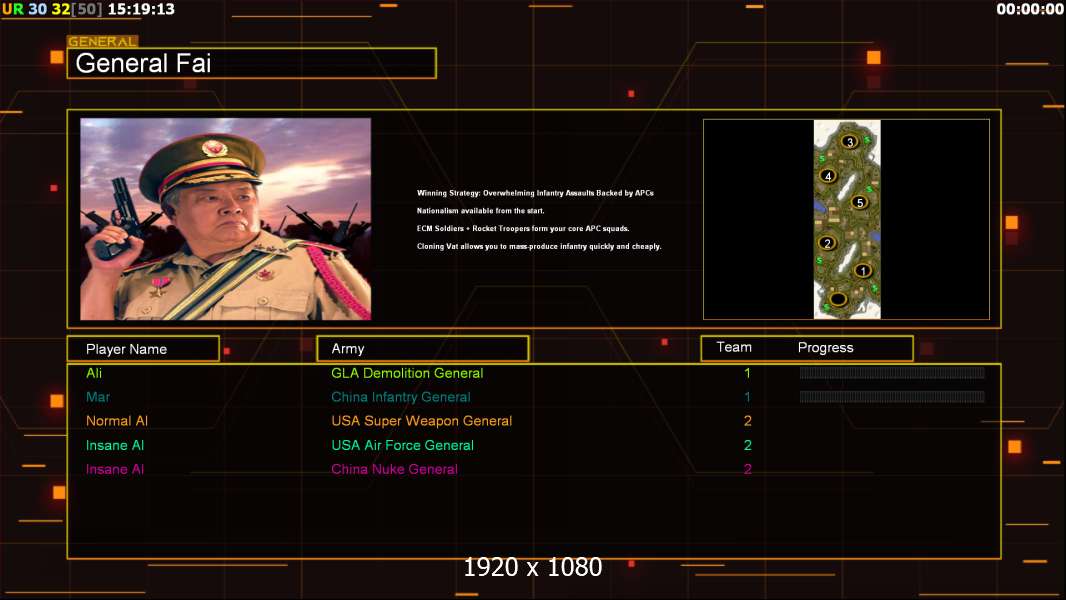Viewport: 1066px width, 600px height.
Task: Click the ECM Soldiers + Rocket Troopers line
Action: pyautogui.click(x=523, y=228)
